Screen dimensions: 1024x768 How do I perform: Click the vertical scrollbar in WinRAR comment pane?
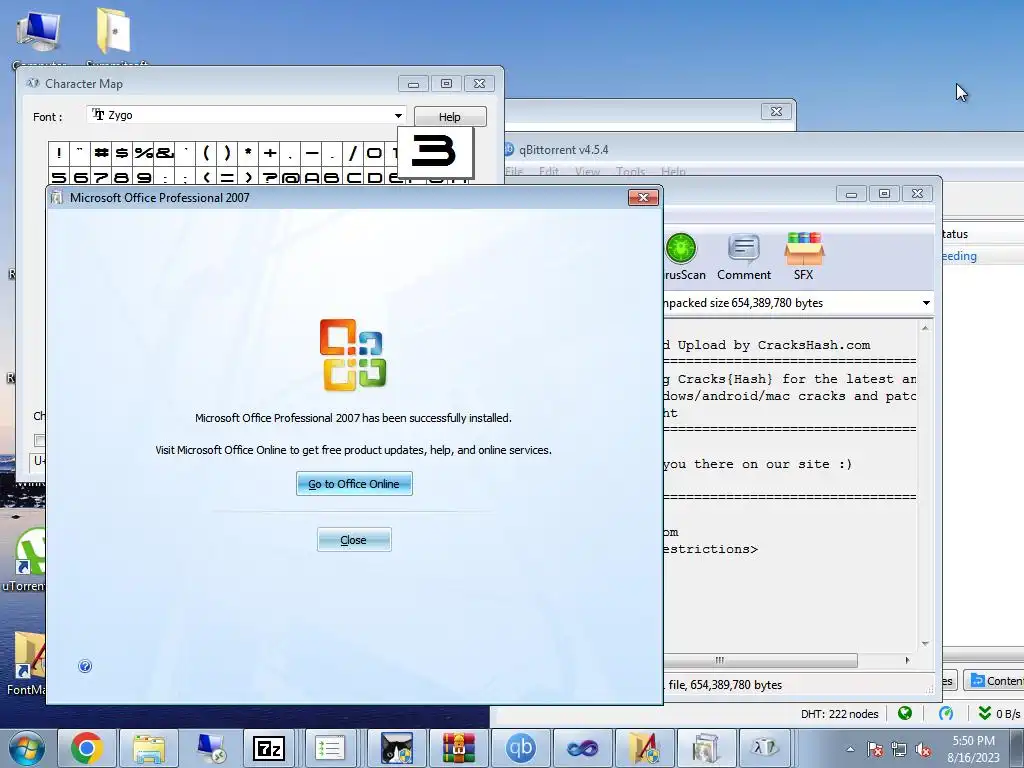(925, 485)
